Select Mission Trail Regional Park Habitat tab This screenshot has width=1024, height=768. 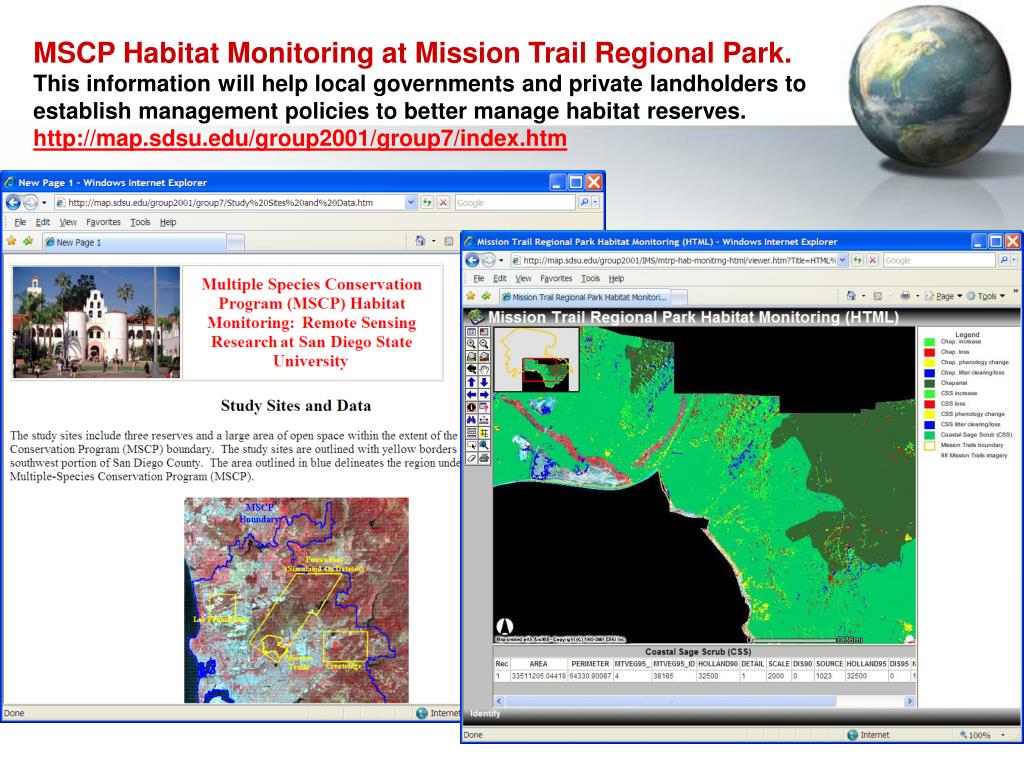point(584,296)
